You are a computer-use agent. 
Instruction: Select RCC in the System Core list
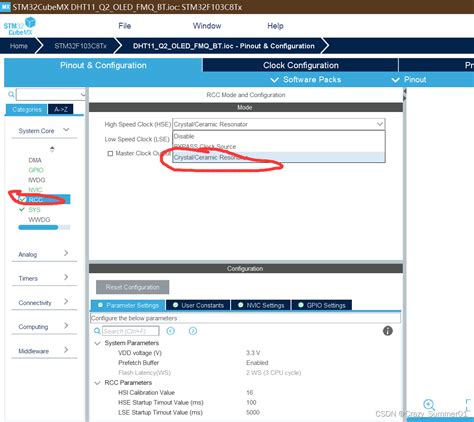35,200
